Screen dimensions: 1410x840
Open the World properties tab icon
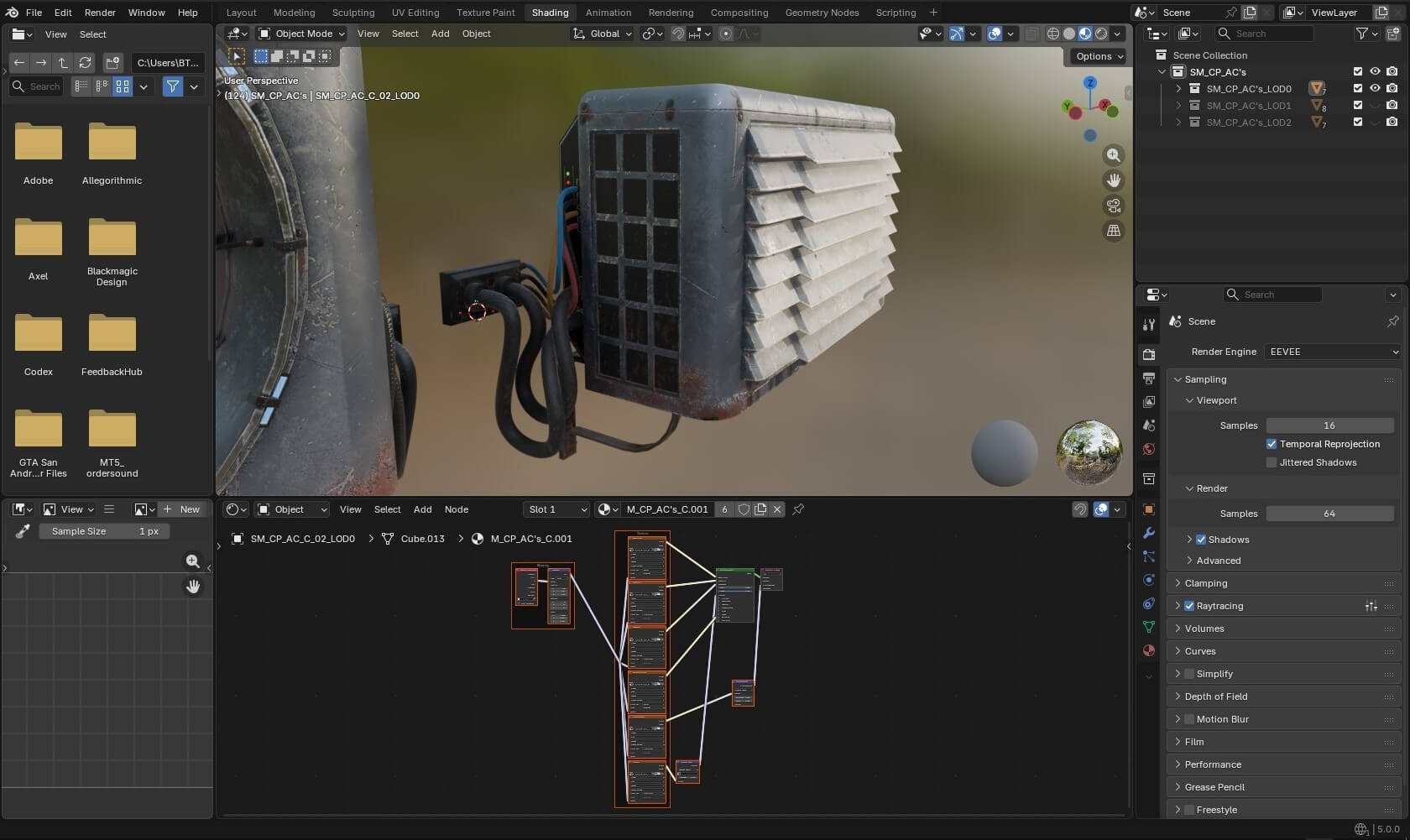click(x=1149, y=449)
